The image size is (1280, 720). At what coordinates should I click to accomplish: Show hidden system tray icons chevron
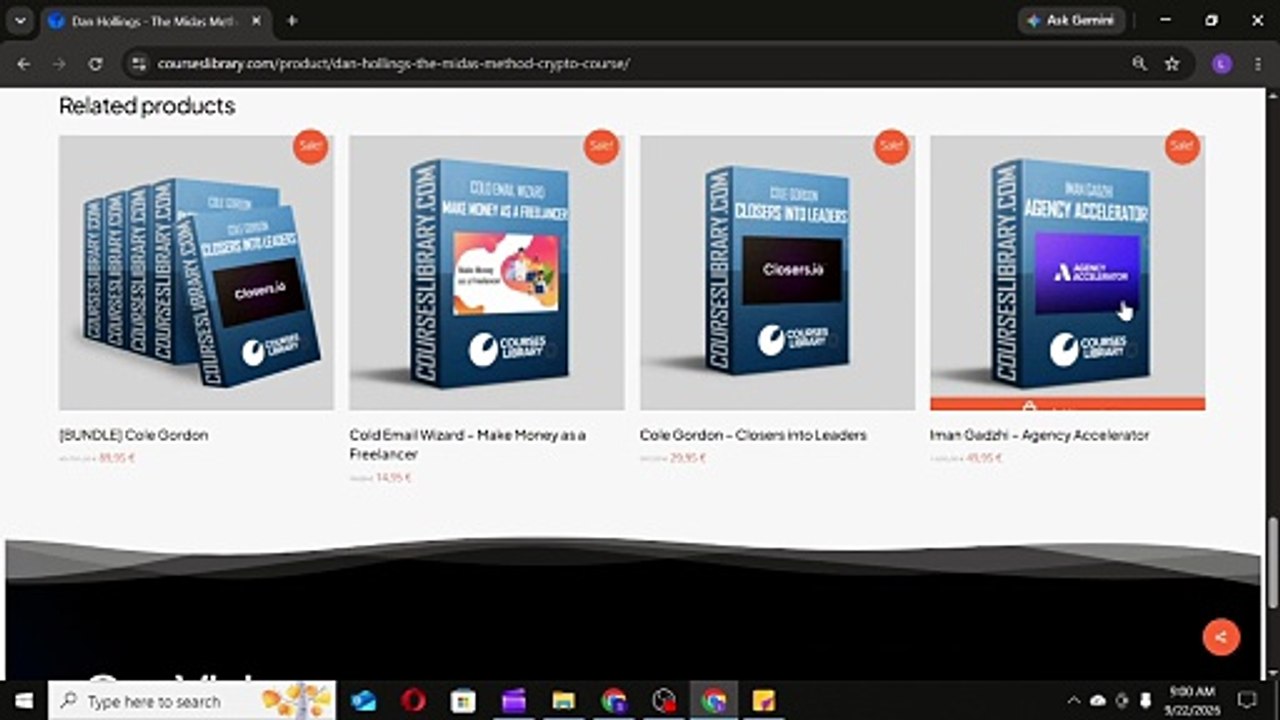click(x=1074, y=700)
